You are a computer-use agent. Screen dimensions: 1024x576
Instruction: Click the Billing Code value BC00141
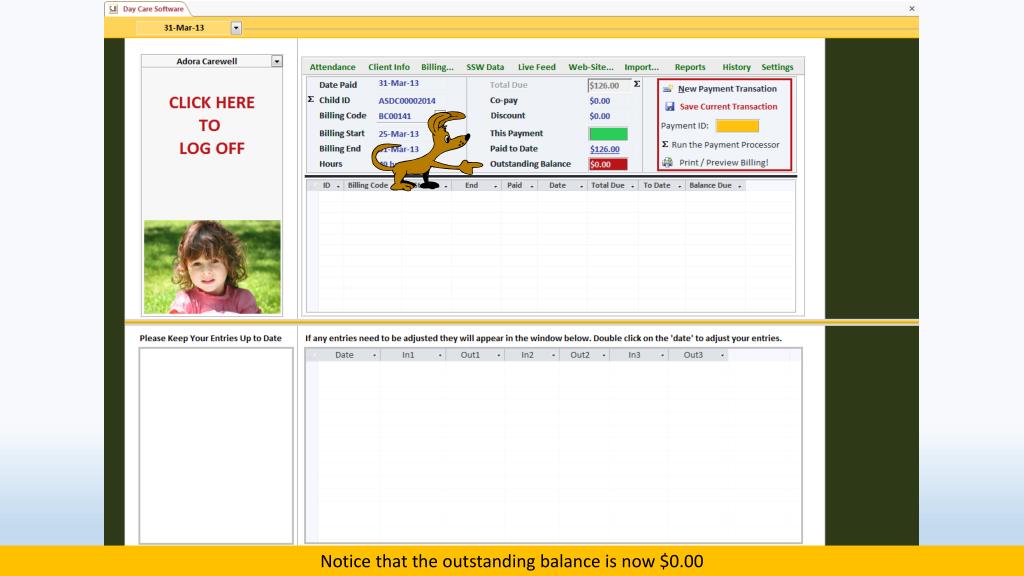pyautogui.click(x=394, y=116)
